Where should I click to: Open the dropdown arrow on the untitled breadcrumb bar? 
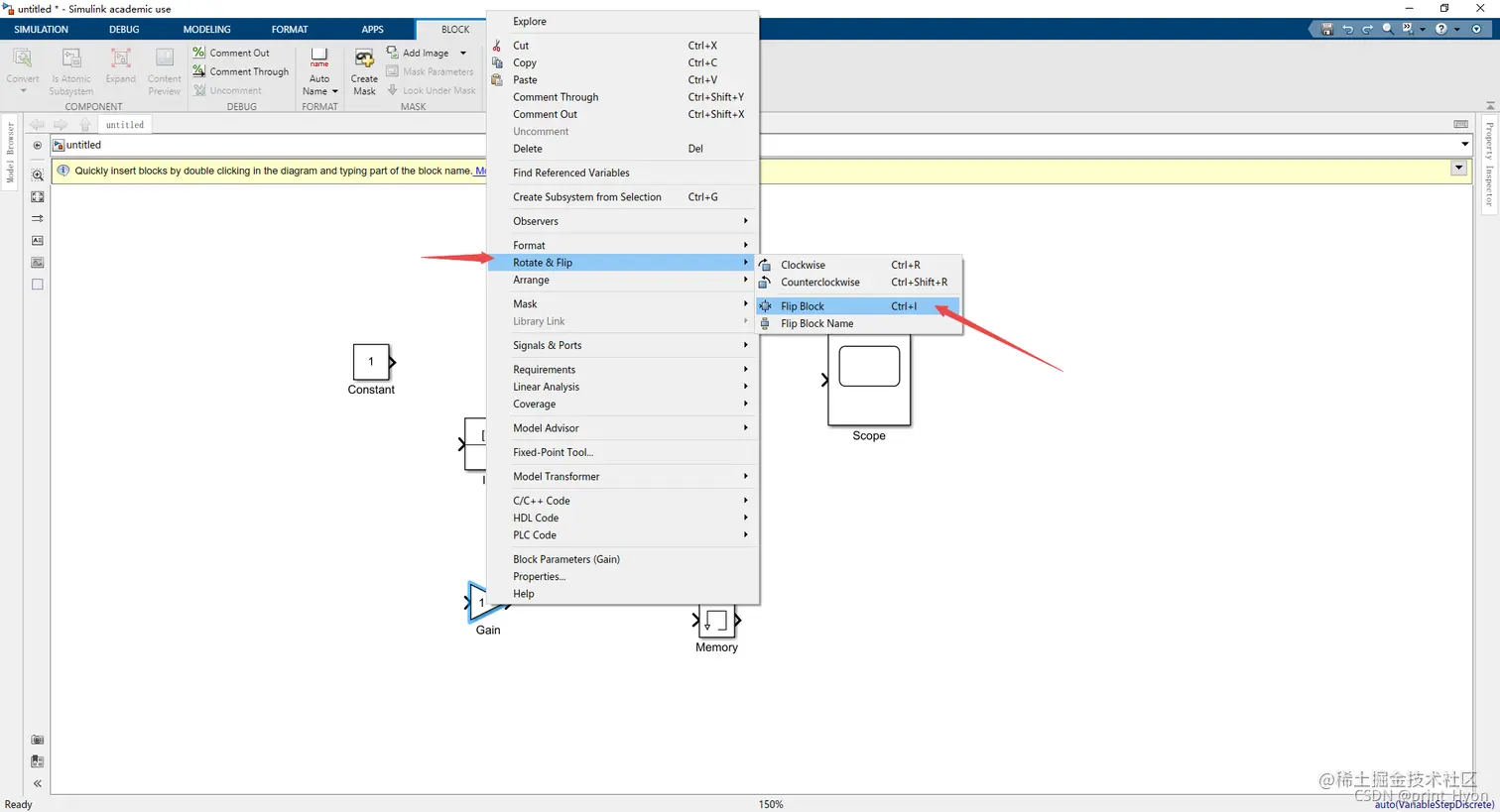(1464, 145)
